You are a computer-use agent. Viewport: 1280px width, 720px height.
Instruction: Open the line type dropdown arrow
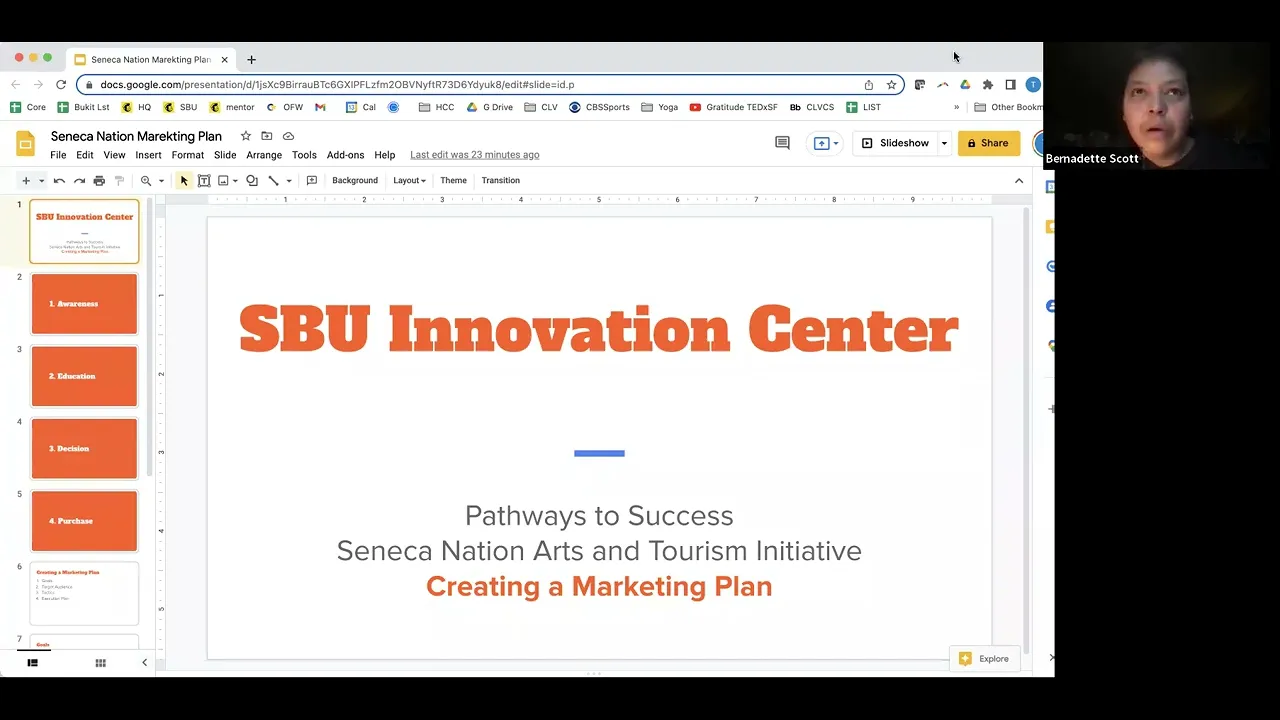[x=288, y=181]
